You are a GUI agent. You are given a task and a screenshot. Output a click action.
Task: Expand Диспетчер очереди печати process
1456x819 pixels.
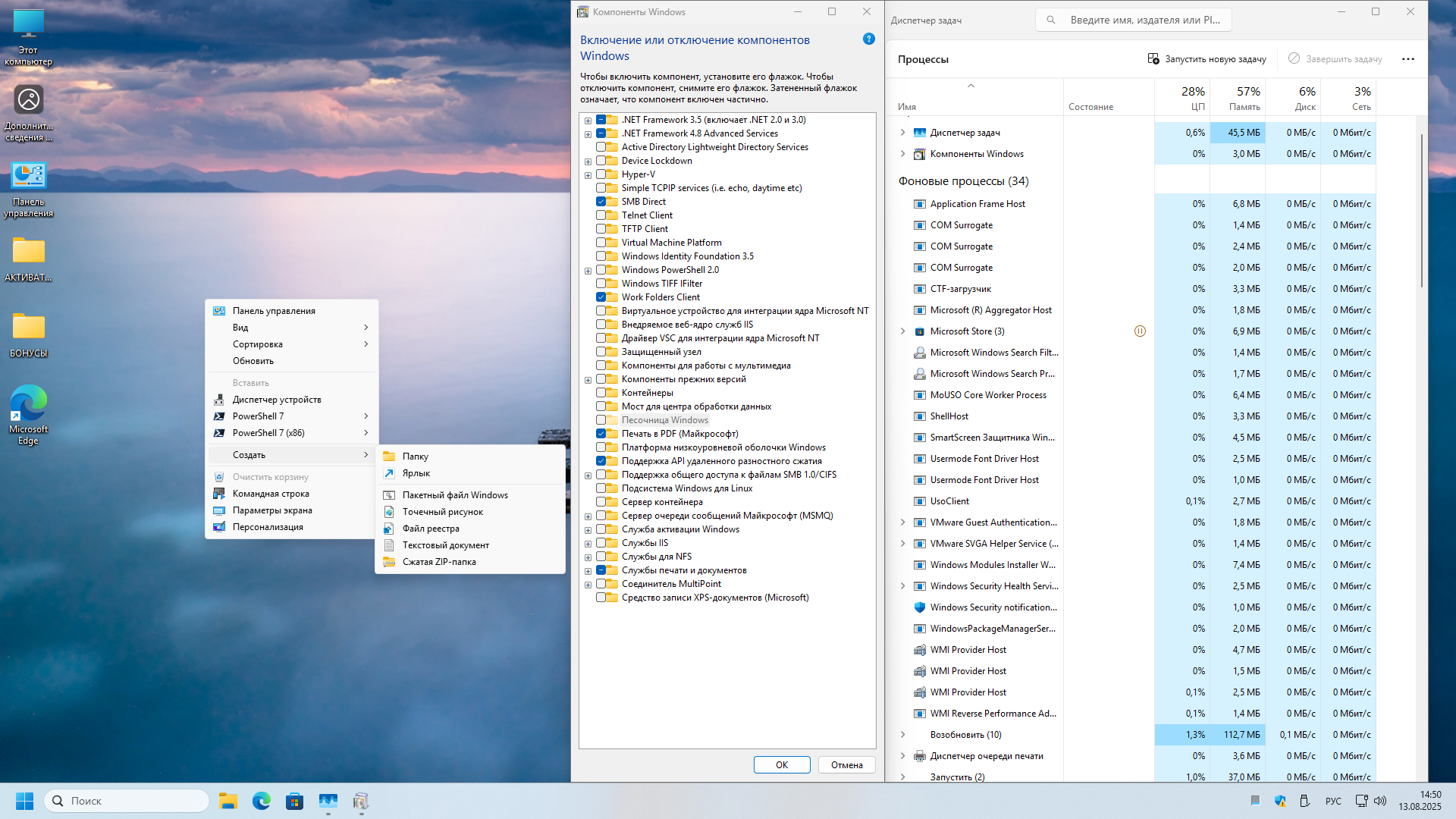[902, 756]
